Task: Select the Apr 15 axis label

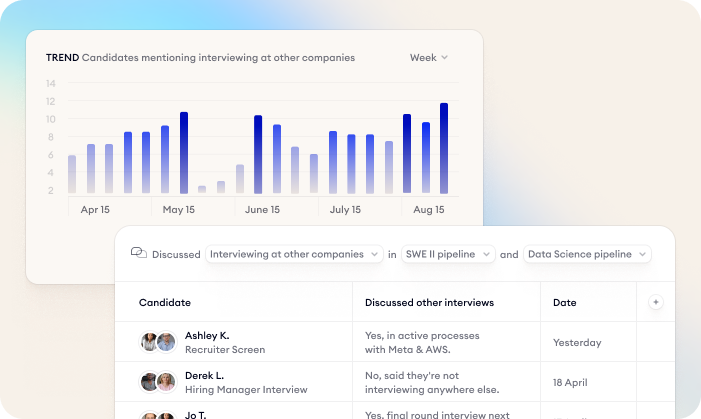Action: 95,210
